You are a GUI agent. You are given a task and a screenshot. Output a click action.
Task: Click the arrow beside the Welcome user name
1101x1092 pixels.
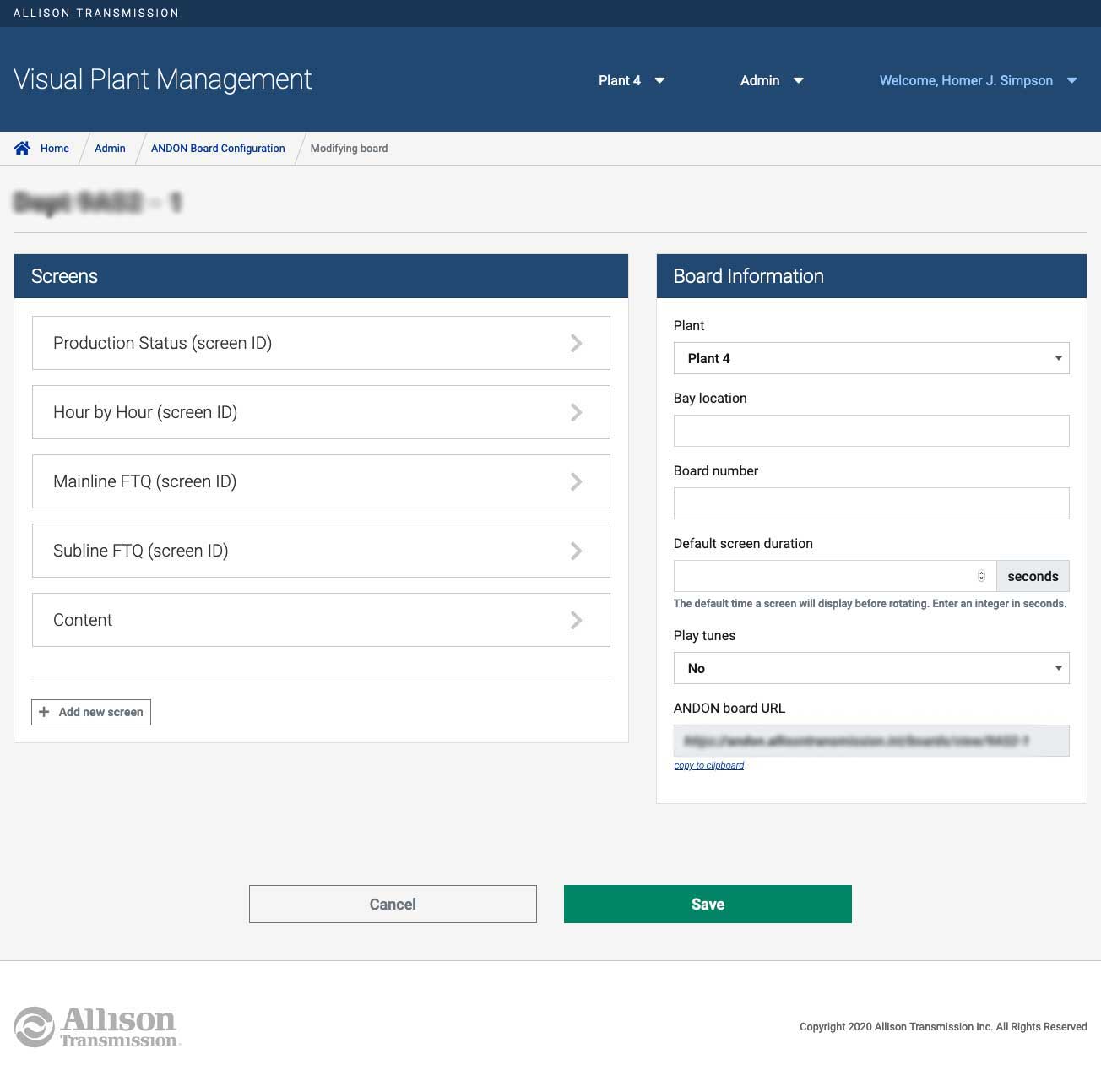point(1071,81)
